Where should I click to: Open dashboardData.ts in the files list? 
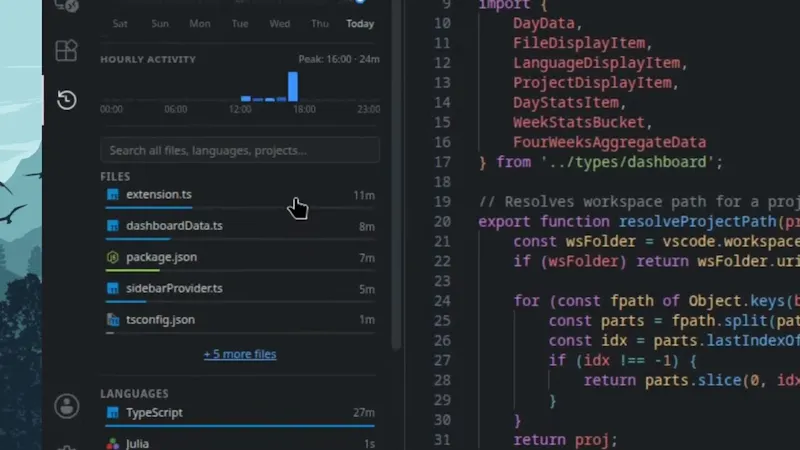(x=240, y=229)
